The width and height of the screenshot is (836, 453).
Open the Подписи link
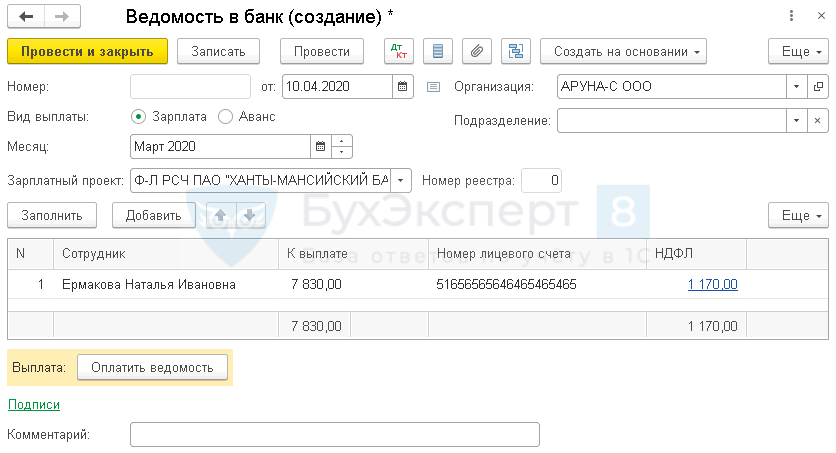pyautogui.click(x=34, y=405)
